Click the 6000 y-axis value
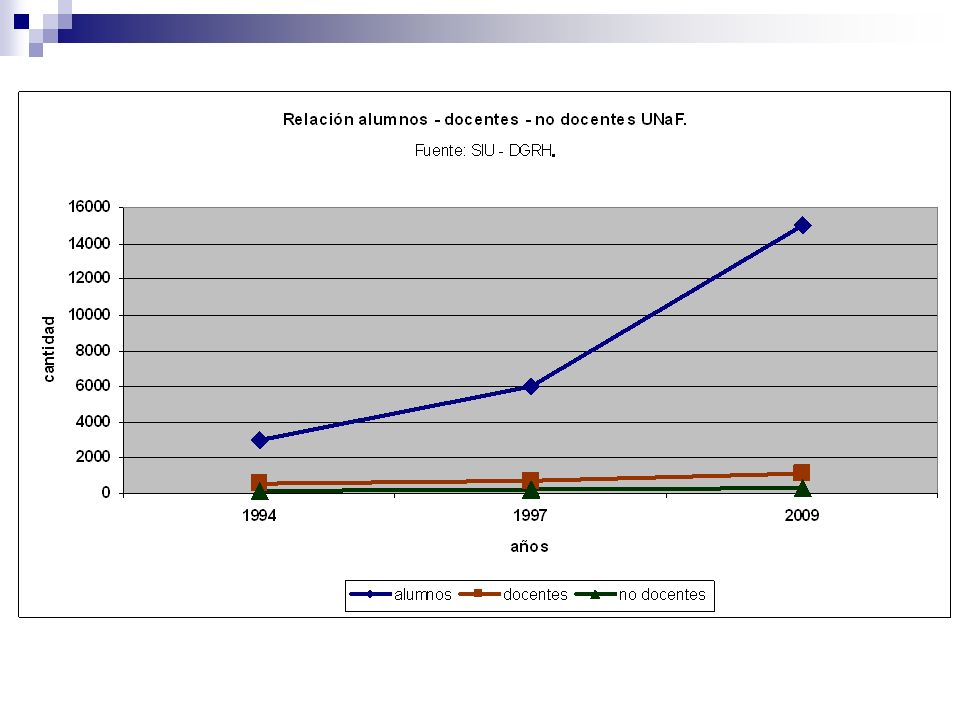This screenshot has width=960, height=720. pyautogui.click(x=92, y=386)
